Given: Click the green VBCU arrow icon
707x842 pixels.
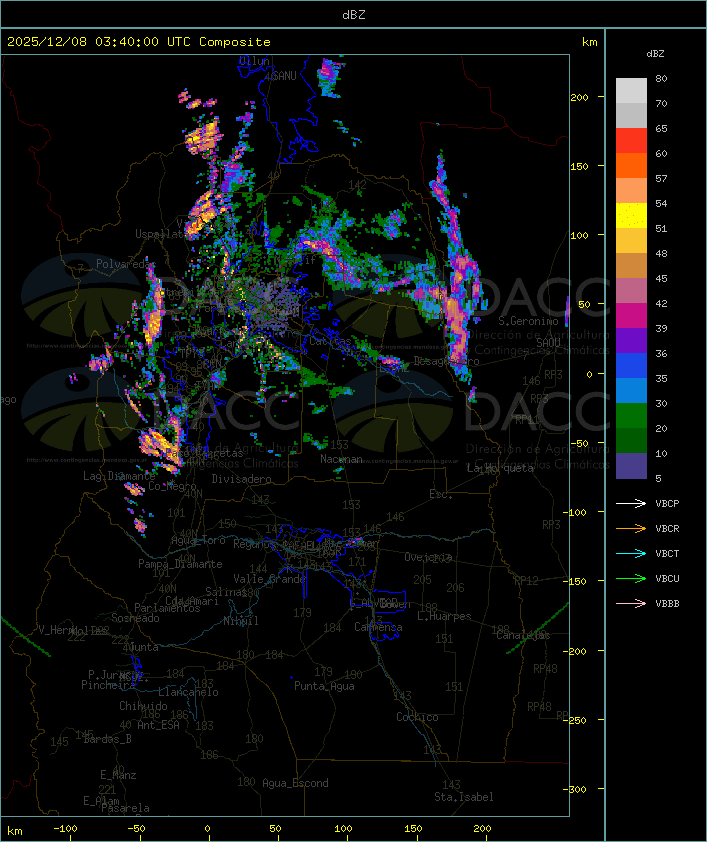Looking at the screenshot, I should [631, 578].
